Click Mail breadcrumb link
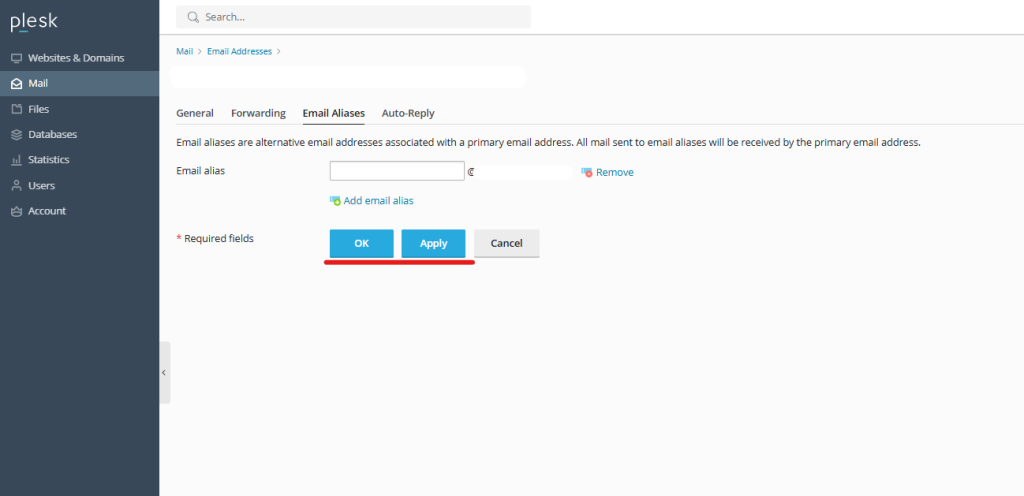This screenshot has width=1024, height=496. 185,51
